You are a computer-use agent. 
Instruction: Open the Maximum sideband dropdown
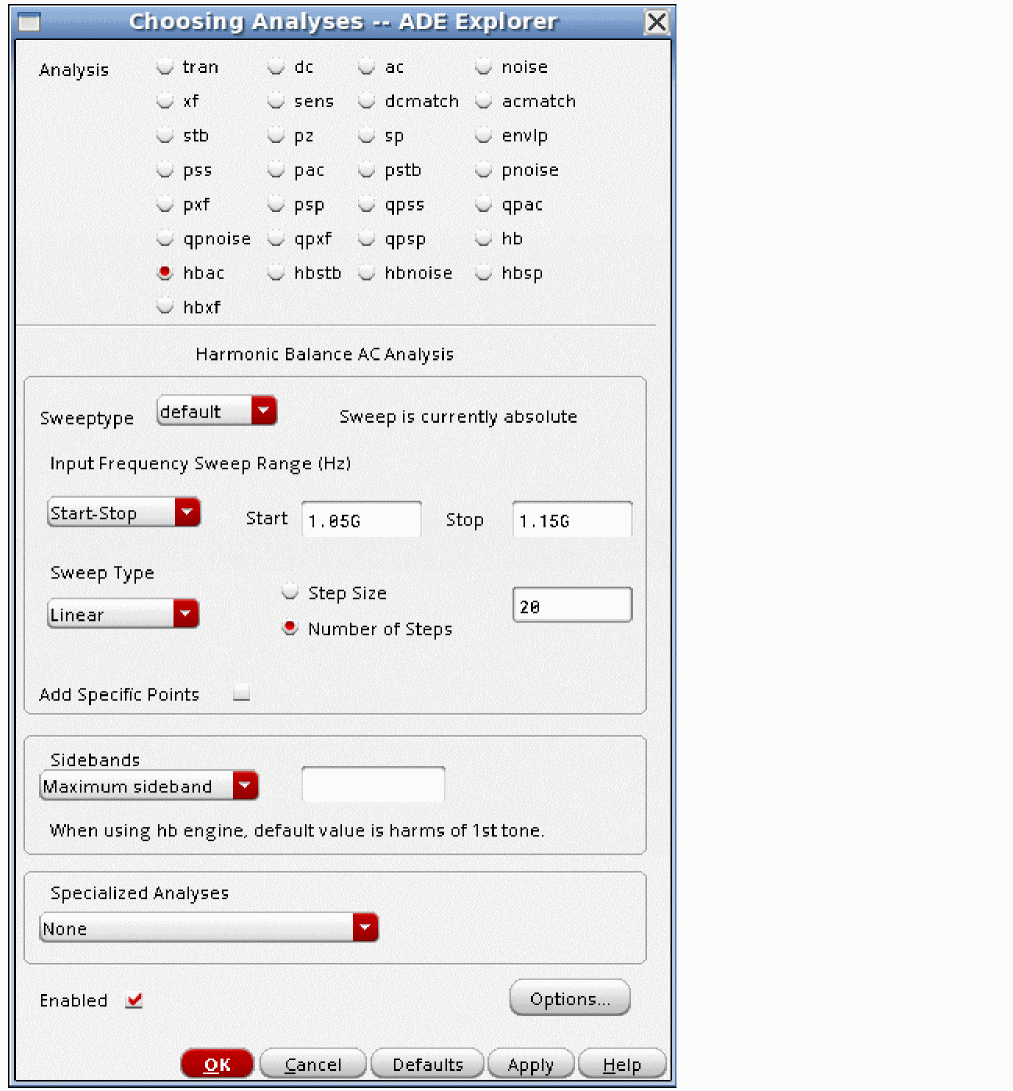(150, 786)
